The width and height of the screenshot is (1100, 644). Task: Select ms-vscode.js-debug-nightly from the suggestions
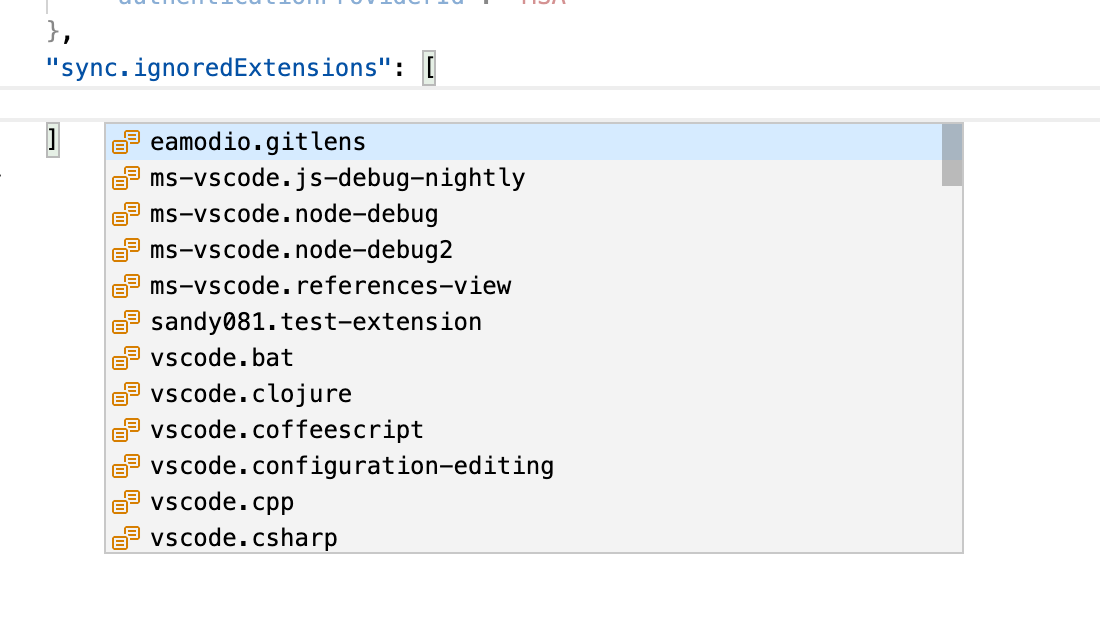336,177
